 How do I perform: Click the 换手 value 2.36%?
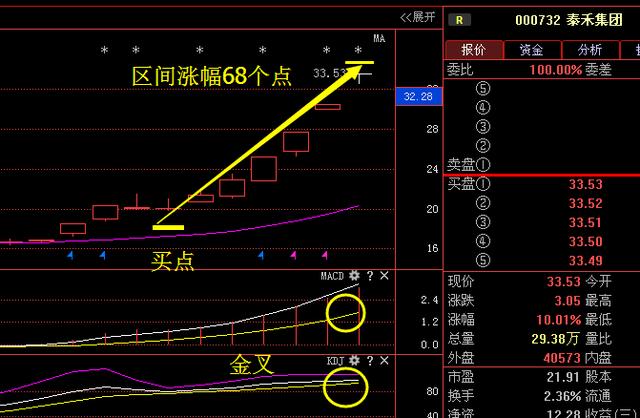tap(562, 396)
